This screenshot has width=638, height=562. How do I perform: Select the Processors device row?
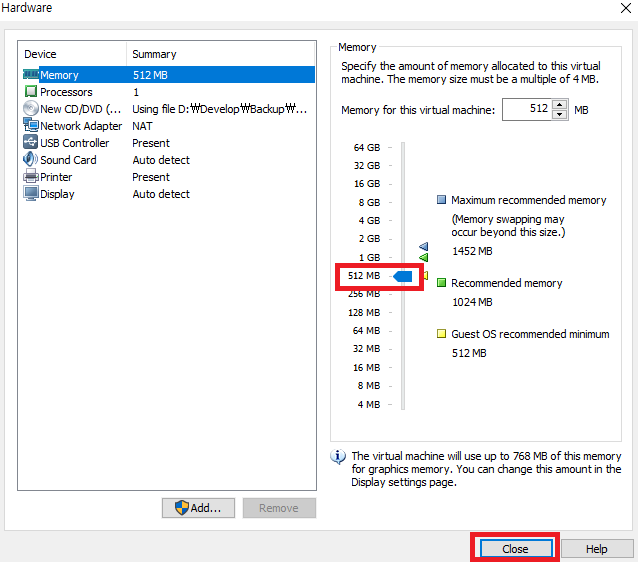click(168, 92)
